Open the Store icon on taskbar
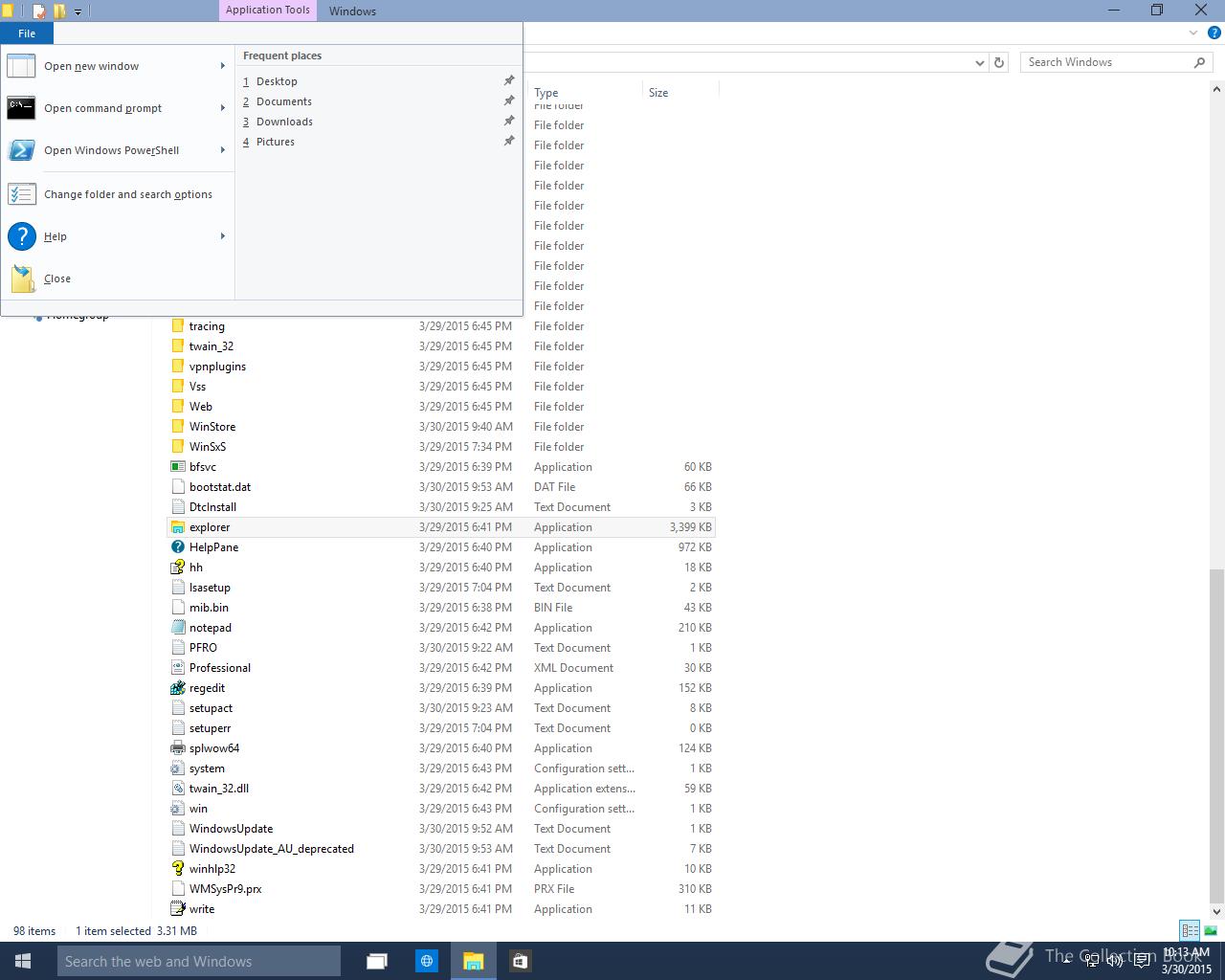 pyautogui.click(x=520, y=961)
